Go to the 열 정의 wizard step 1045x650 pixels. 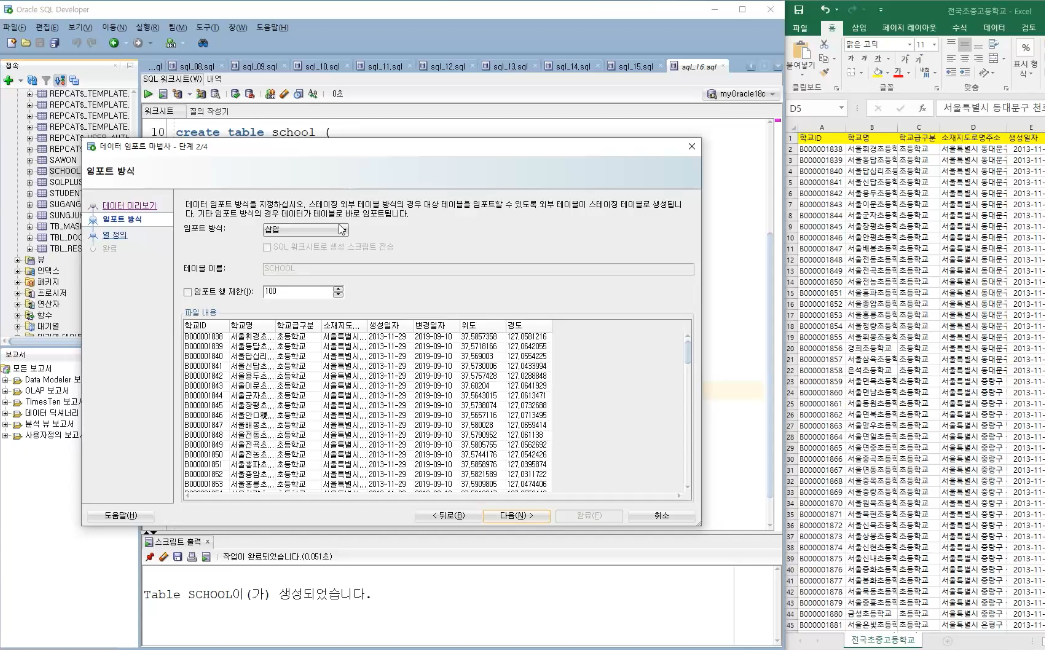(115, 235)
